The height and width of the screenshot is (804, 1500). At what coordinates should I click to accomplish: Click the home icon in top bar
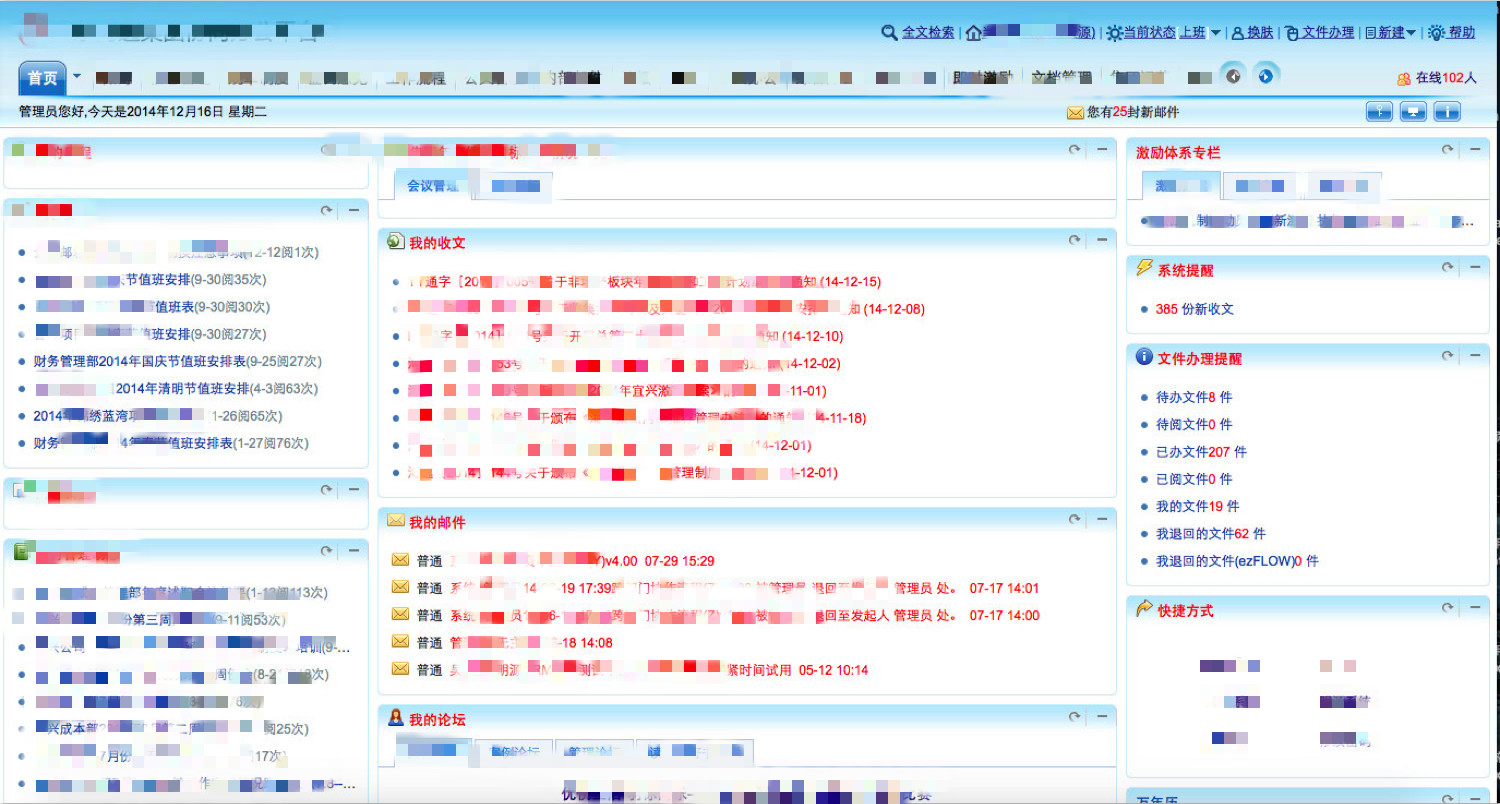coord(973,33)
